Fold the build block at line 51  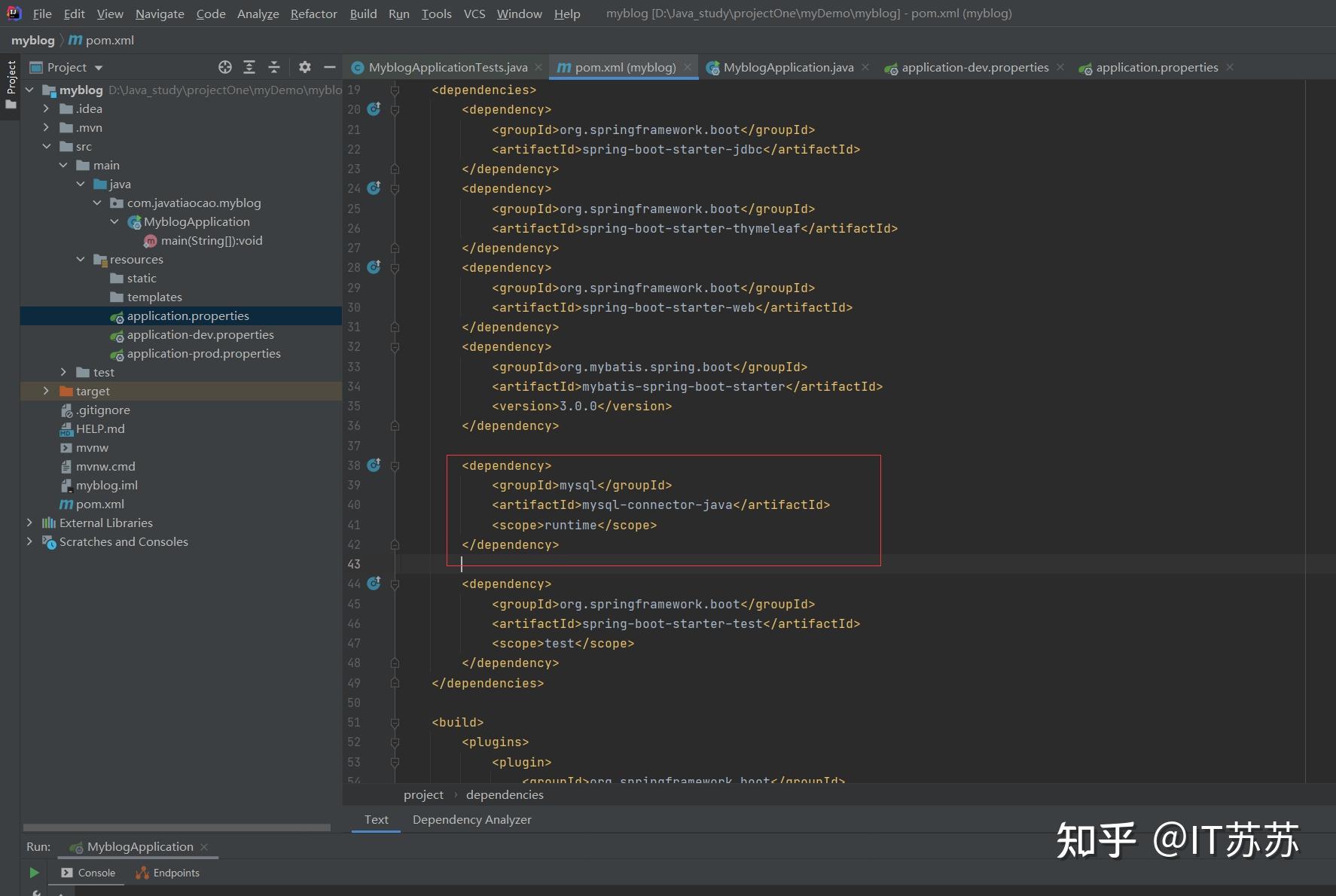tap(395, 722)
